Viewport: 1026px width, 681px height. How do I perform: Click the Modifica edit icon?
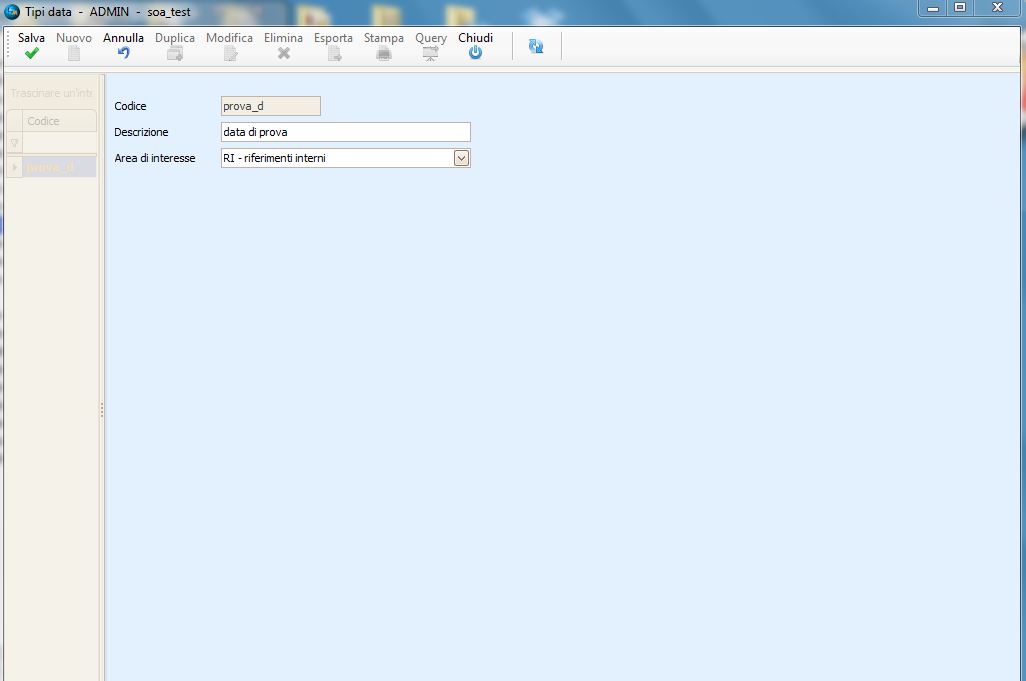point(230,54)
